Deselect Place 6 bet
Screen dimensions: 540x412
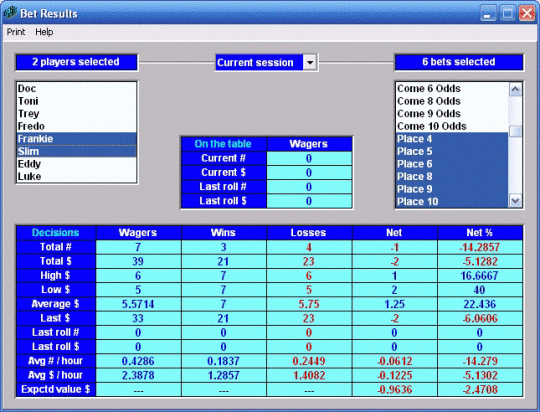[452, 164]
